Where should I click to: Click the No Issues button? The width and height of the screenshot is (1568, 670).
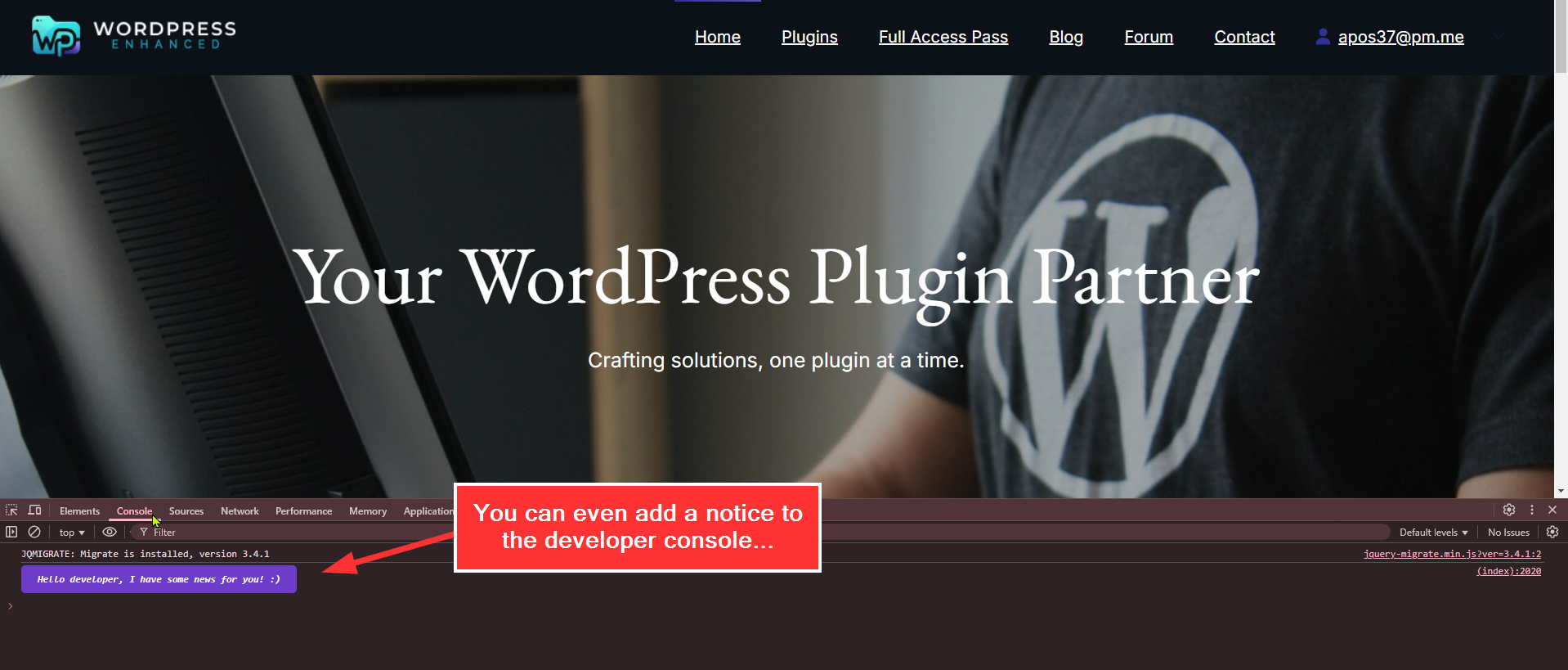pyautogui.click(x=1508, y=533)
